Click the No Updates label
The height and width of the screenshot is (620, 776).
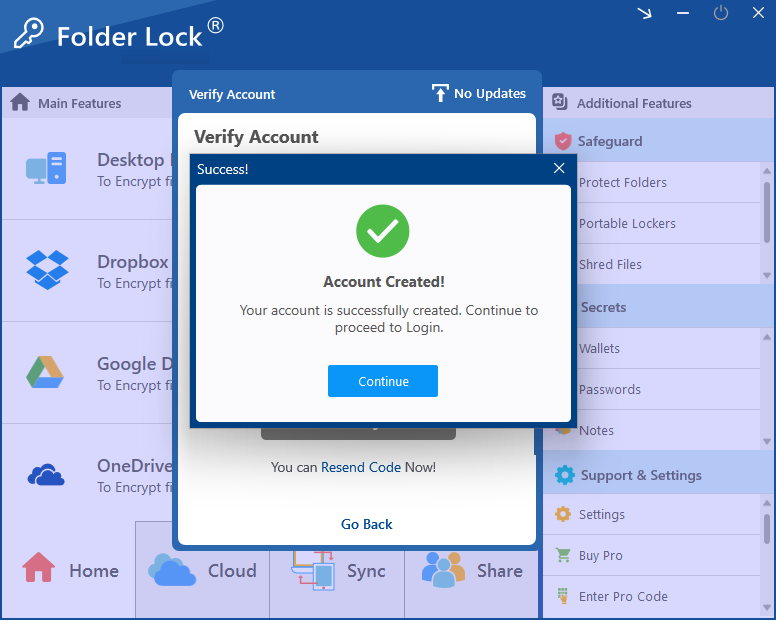pos(490,94)
